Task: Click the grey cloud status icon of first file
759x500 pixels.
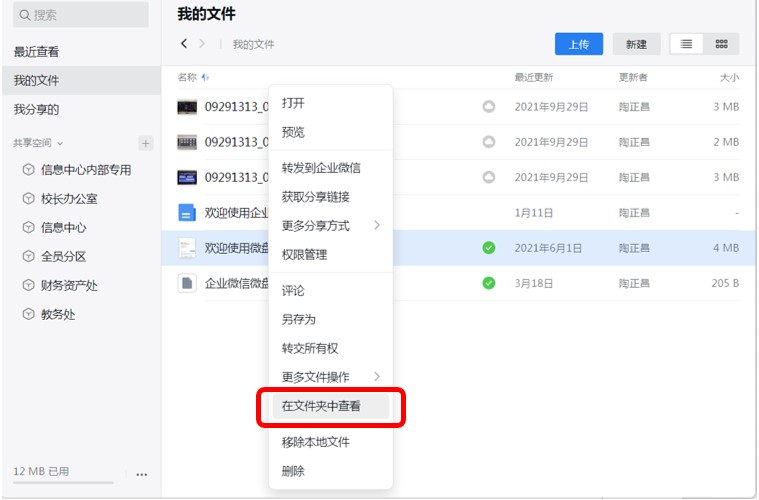Action: click(x=489, y=107)
